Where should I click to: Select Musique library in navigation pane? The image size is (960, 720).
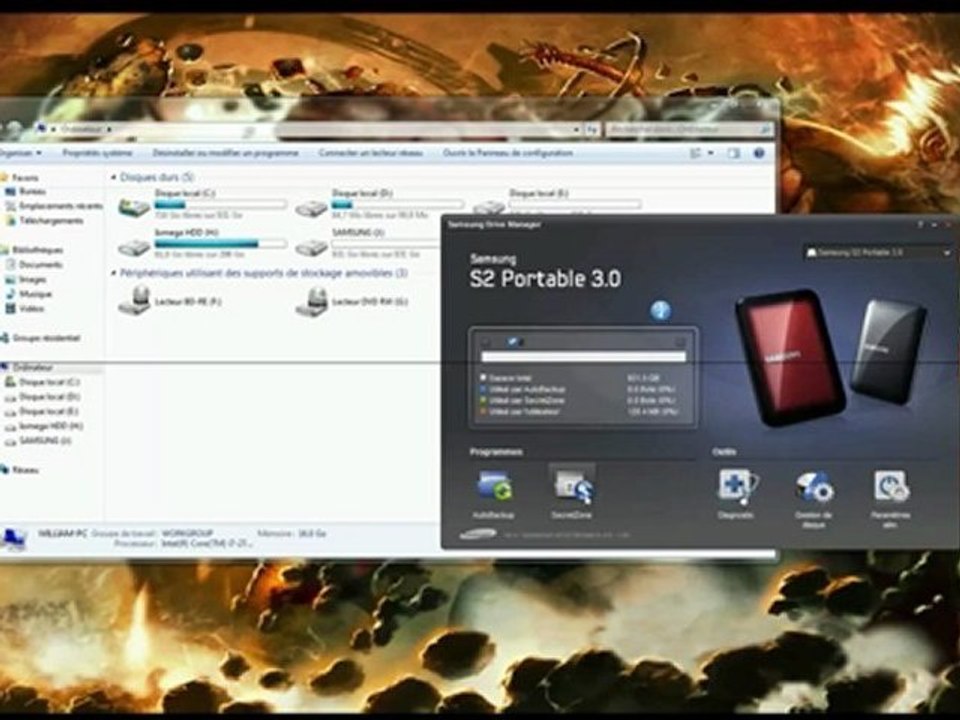coord(29,294)
